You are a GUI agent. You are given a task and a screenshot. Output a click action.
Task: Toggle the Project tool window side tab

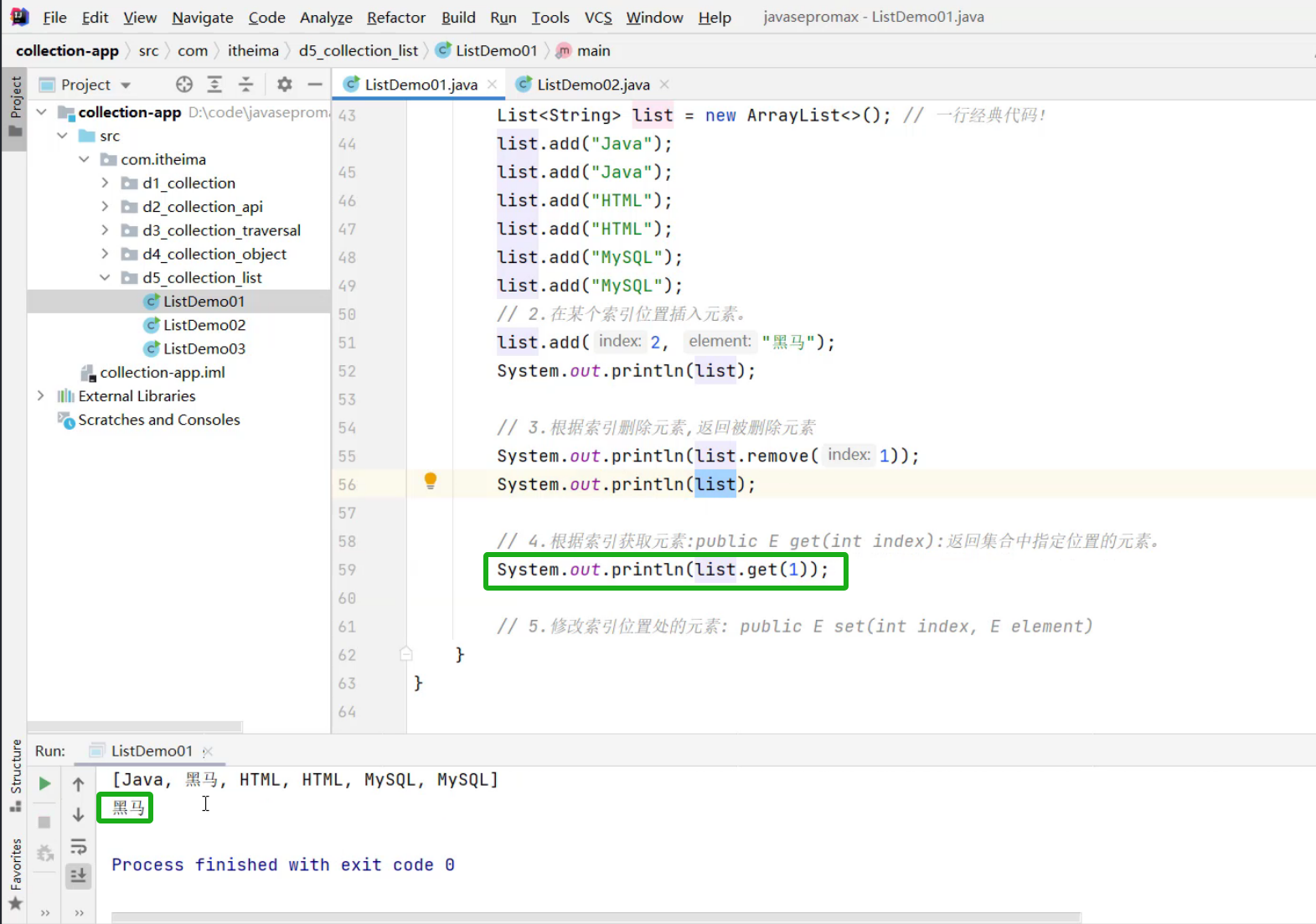14,107
